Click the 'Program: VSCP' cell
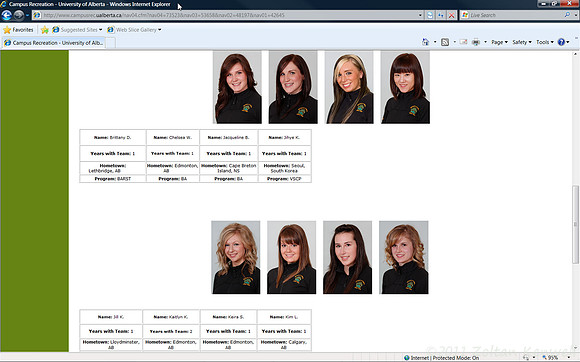Screen dimensions: 580x362 284,179
